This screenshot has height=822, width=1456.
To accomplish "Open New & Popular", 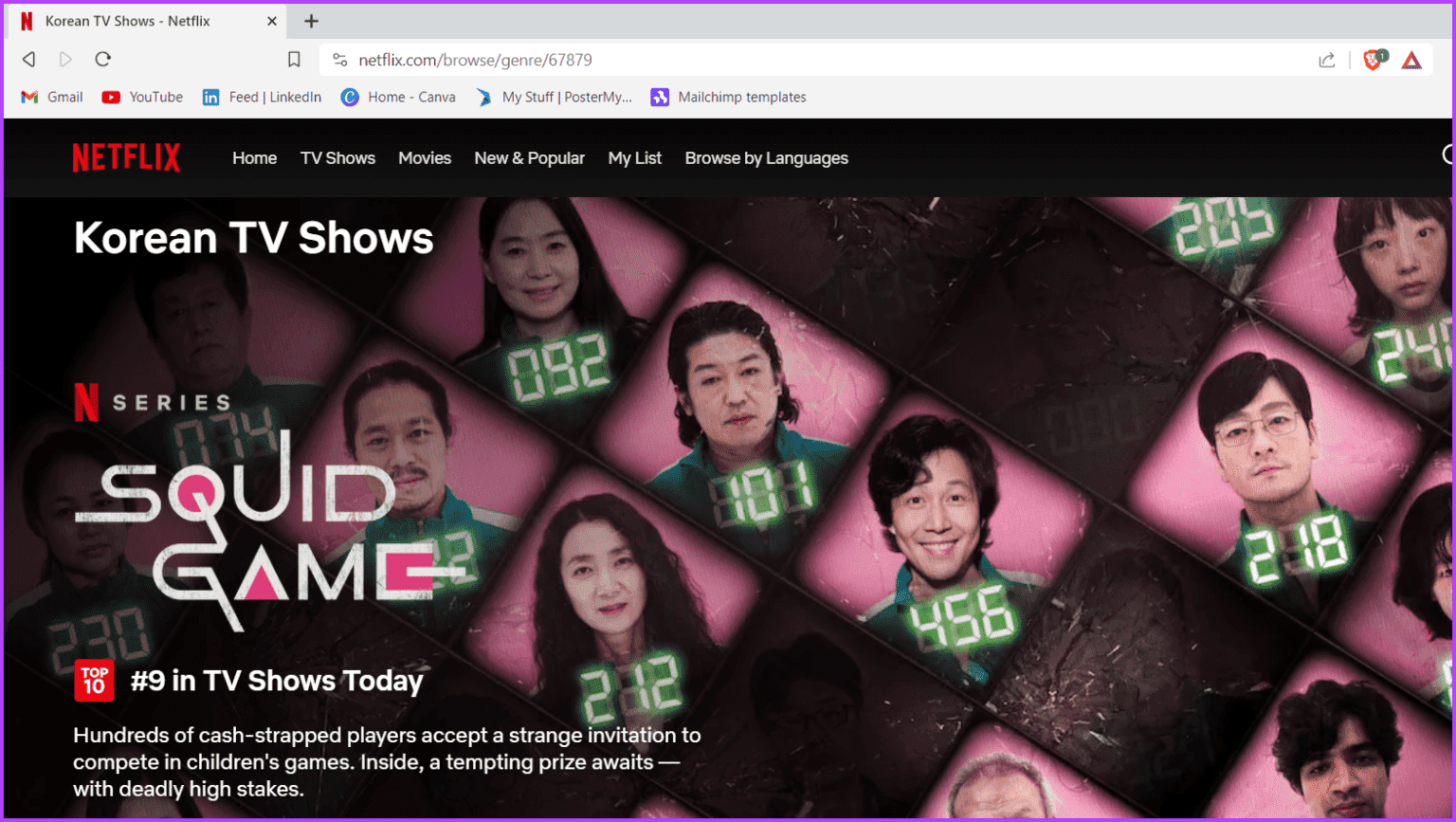I will [x=529, y=158].
